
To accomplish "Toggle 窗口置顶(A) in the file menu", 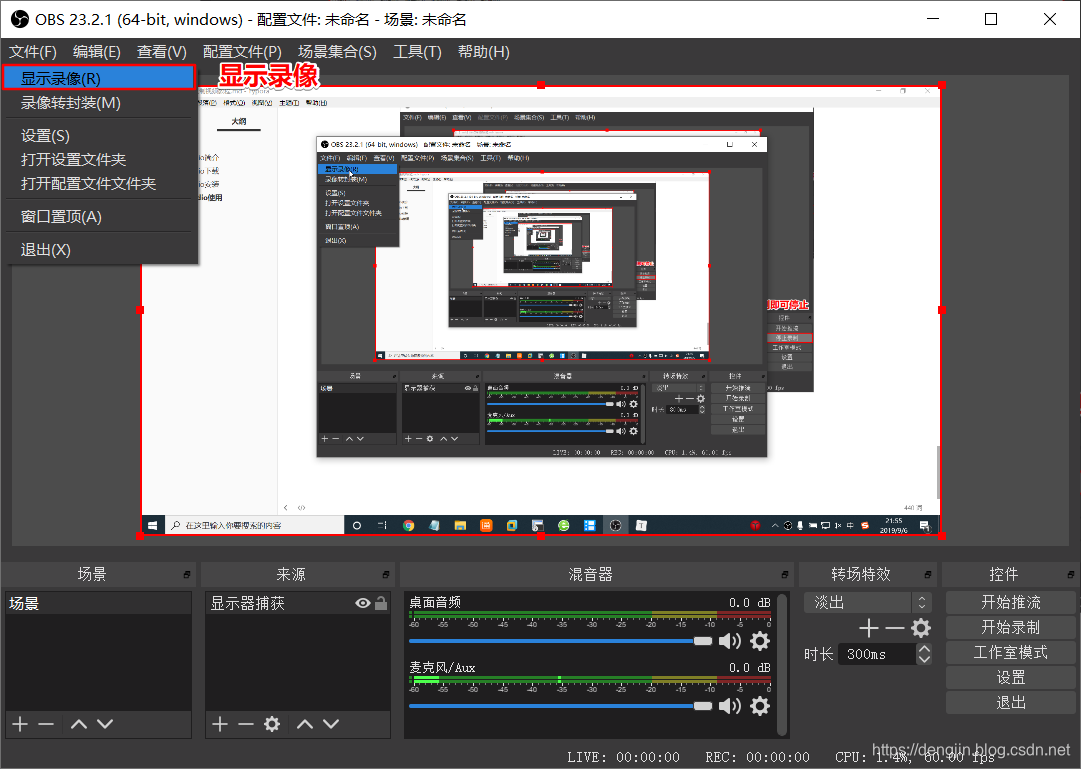I will (x=99, y=217).
